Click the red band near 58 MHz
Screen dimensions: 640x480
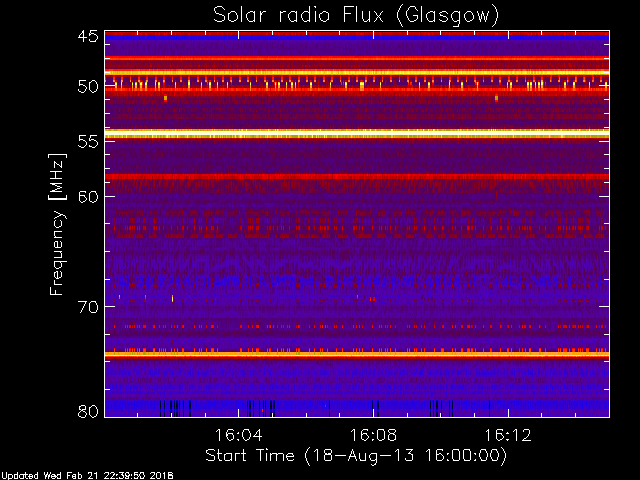(357, 176)
